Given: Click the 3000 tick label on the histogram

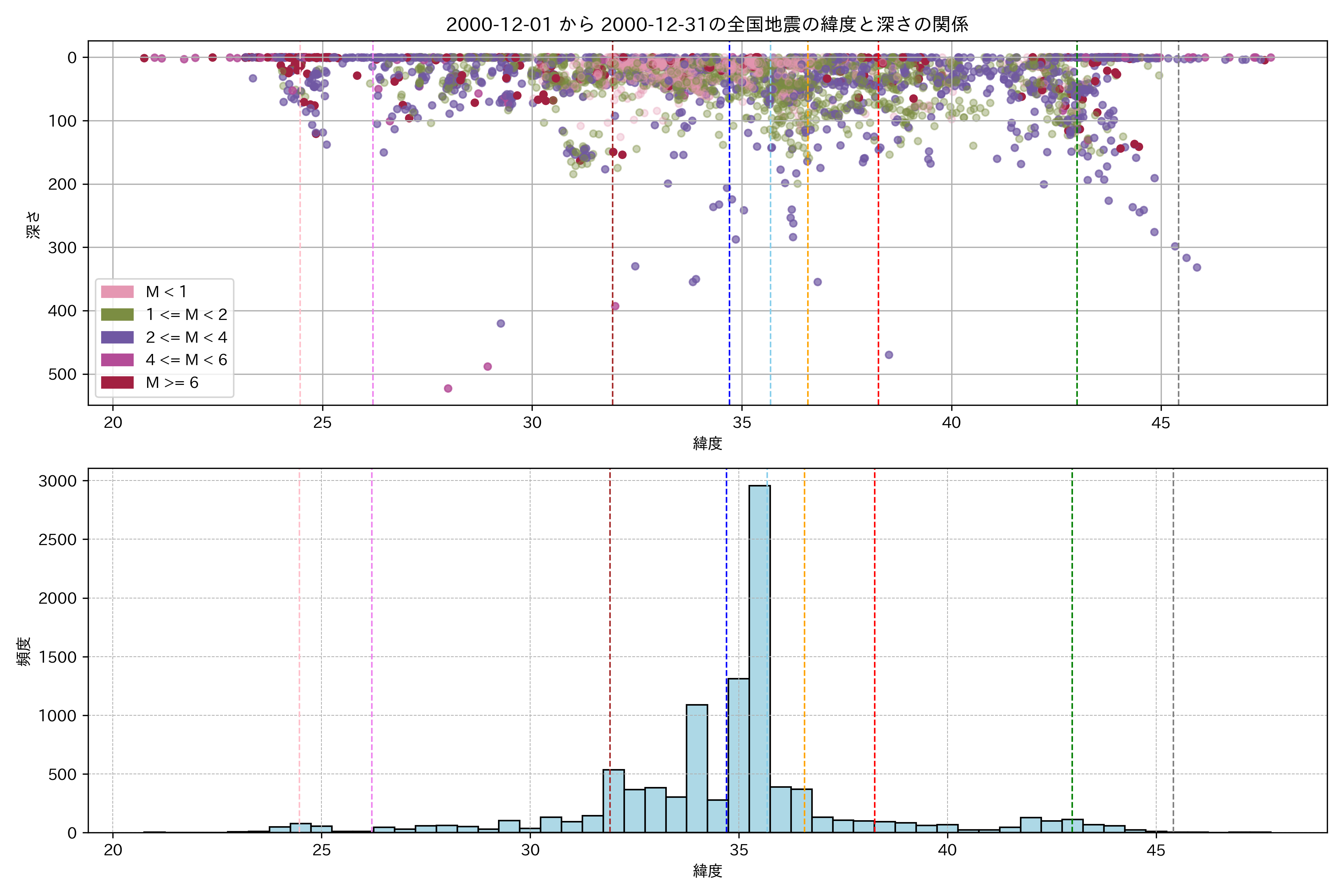Looking at the screenshot, I should coord(57,480).
